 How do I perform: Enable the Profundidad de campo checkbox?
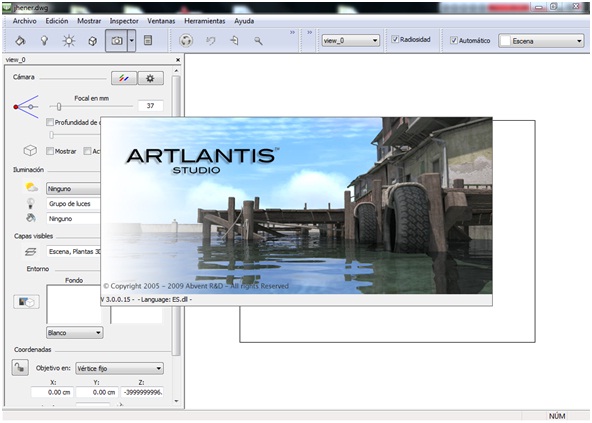(x=49, y=122)
